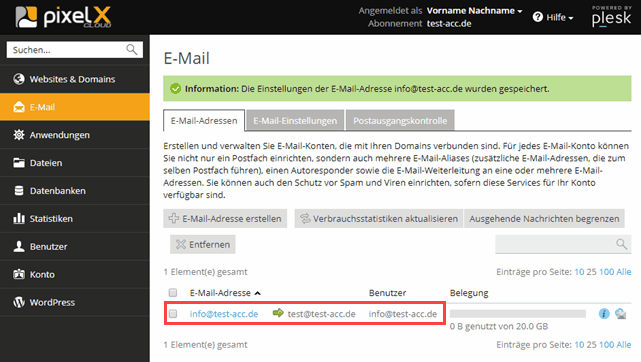The height and width of the screenshot is (362, 641).
Task: Click the list search magnifier icon
Action: (621, 244)
